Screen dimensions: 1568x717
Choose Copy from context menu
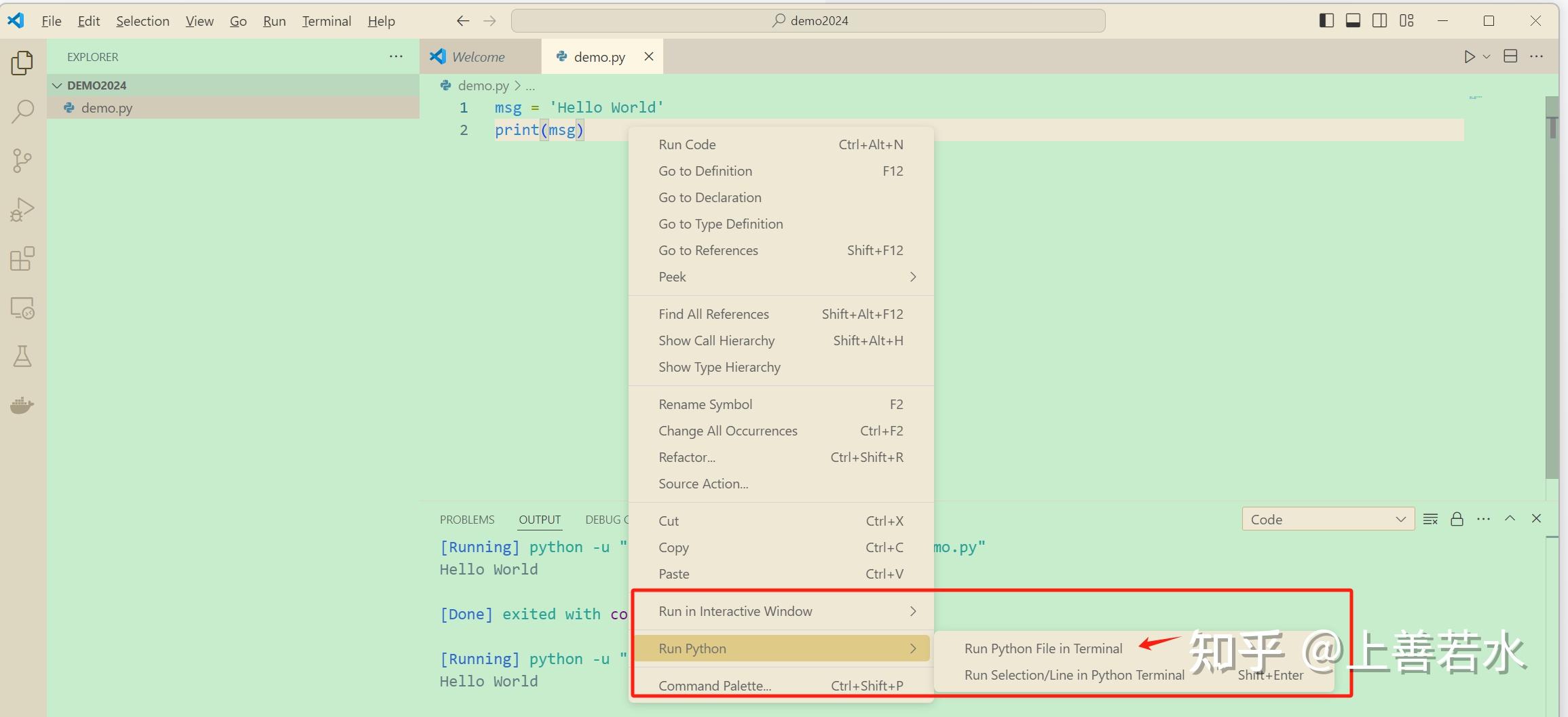click(x=781, y=547)
